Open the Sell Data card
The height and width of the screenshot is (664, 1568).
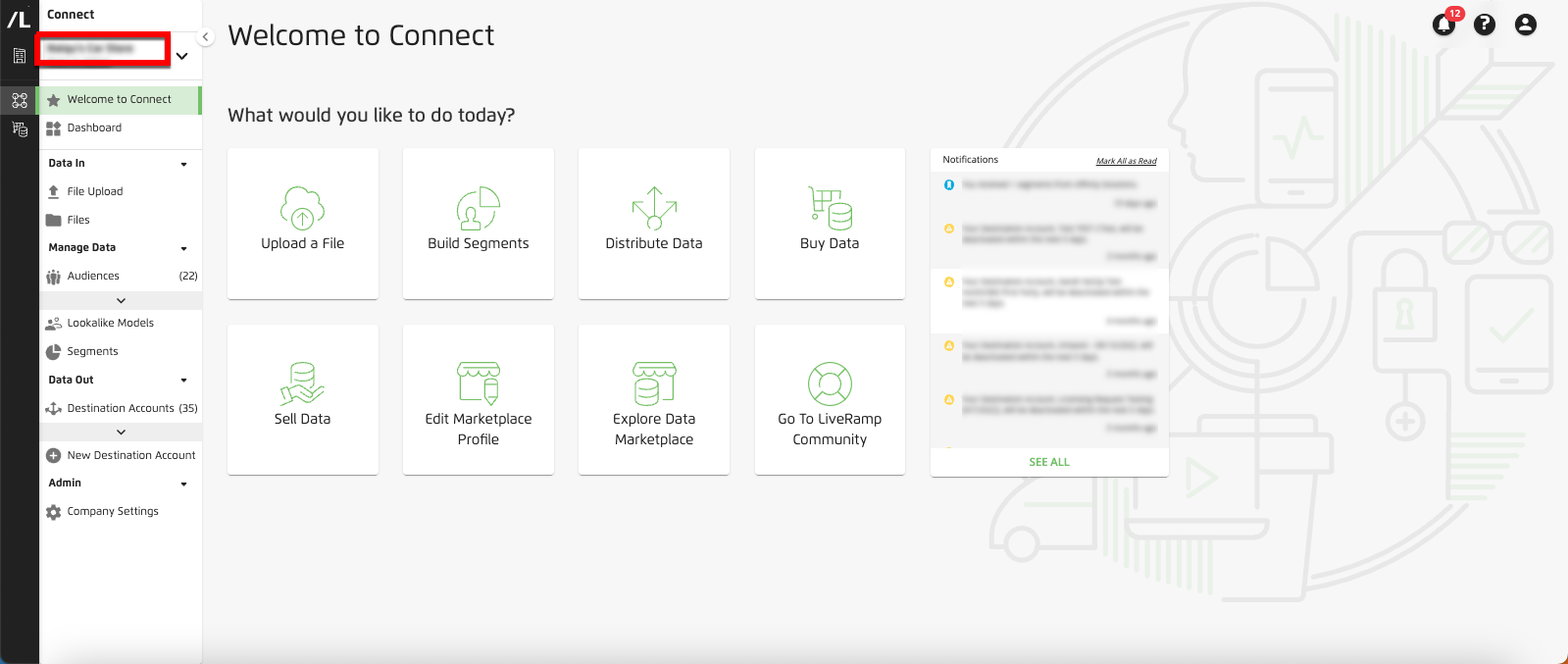click(303, 399)
